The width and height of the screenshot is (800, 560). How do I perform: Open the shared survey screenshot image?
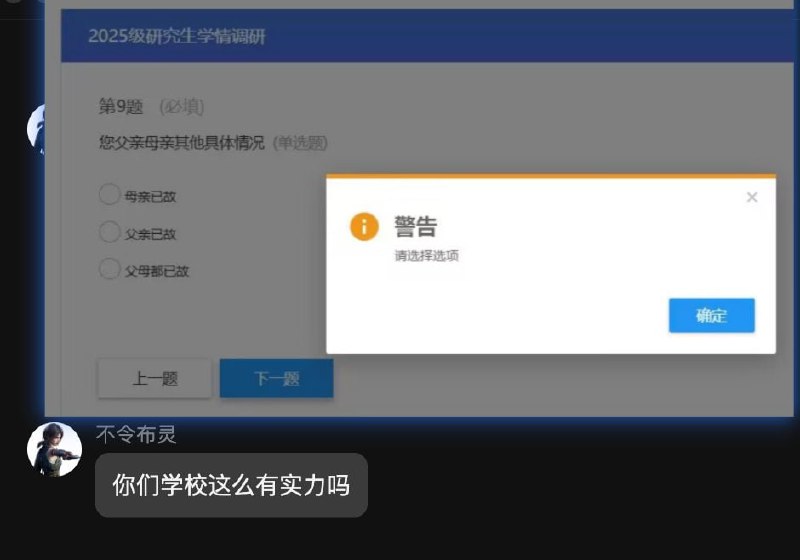(419, 209)
